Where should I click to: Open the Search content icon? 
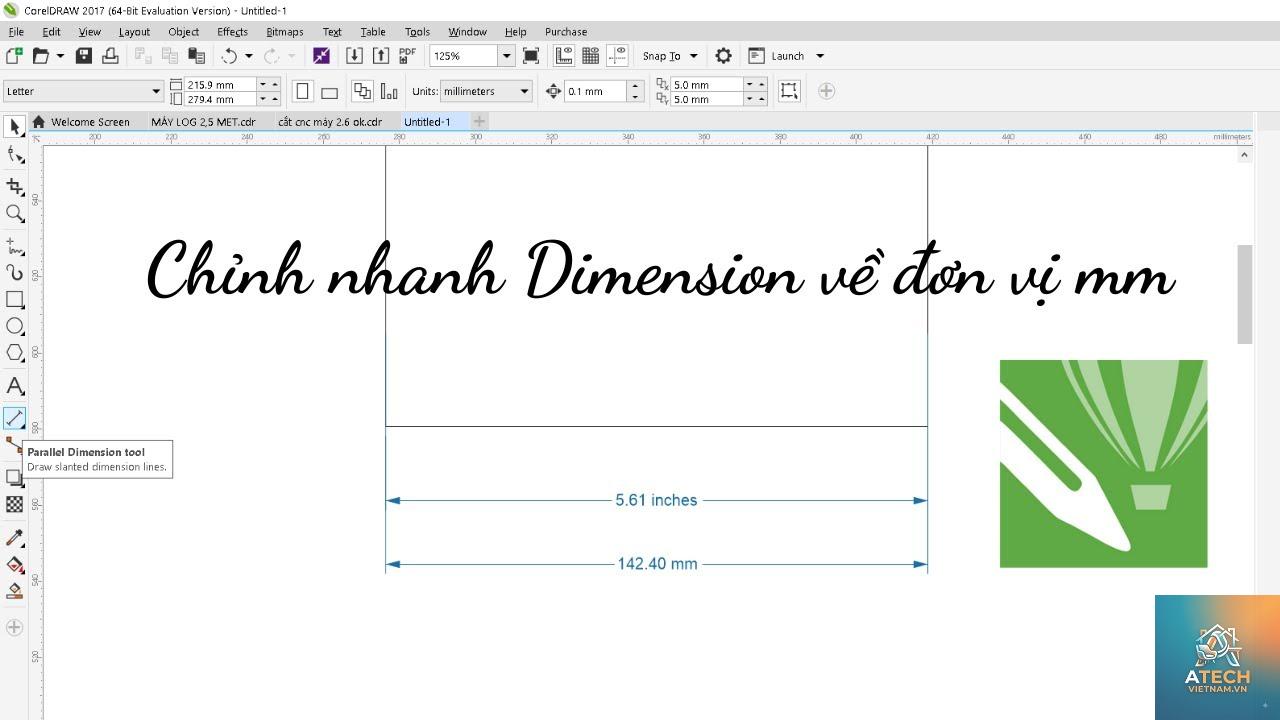click(321, 56)
